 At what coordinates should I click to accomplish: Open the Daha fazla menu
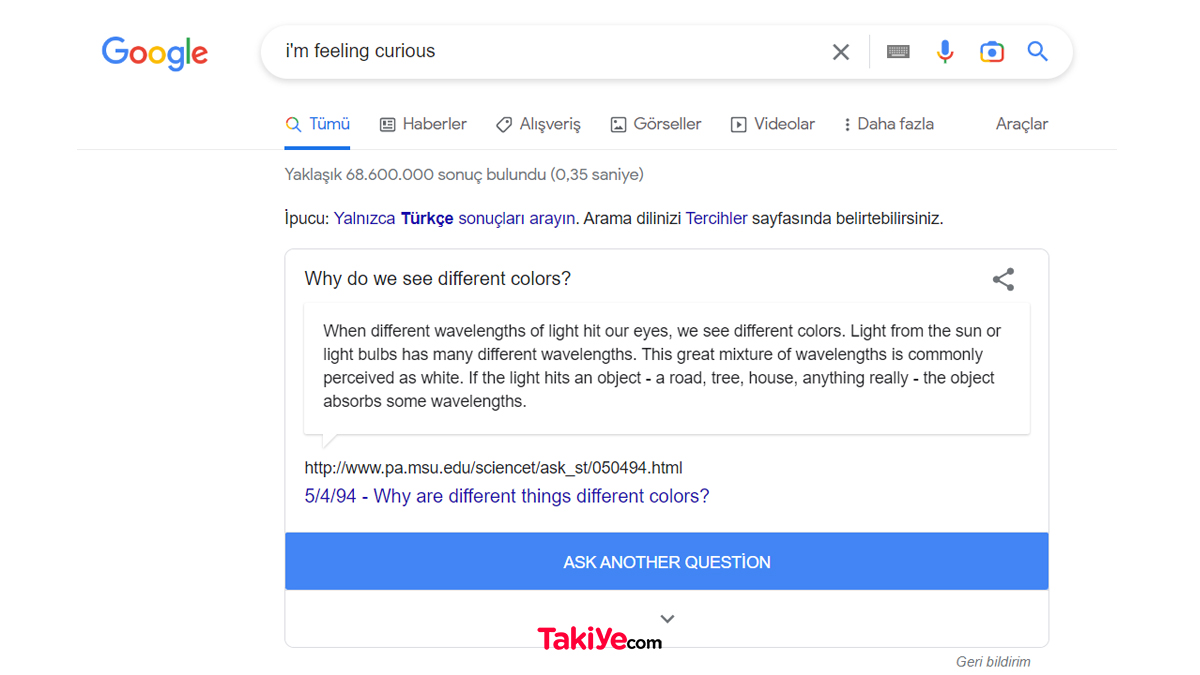pyautogui.click(x=888, y=124)
